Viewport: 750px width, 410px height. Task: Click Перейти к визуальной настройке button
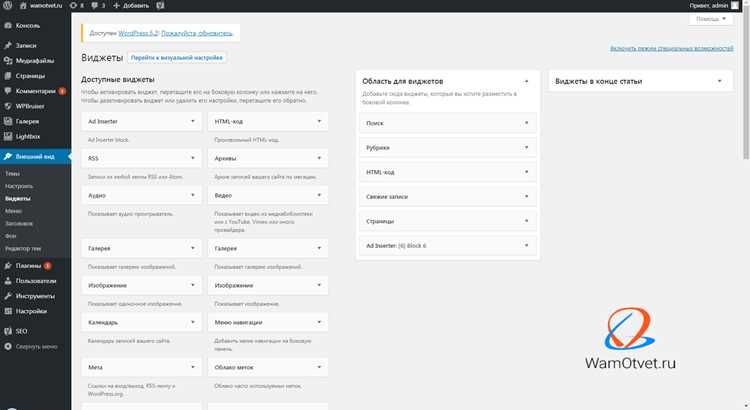pos(176,57)
